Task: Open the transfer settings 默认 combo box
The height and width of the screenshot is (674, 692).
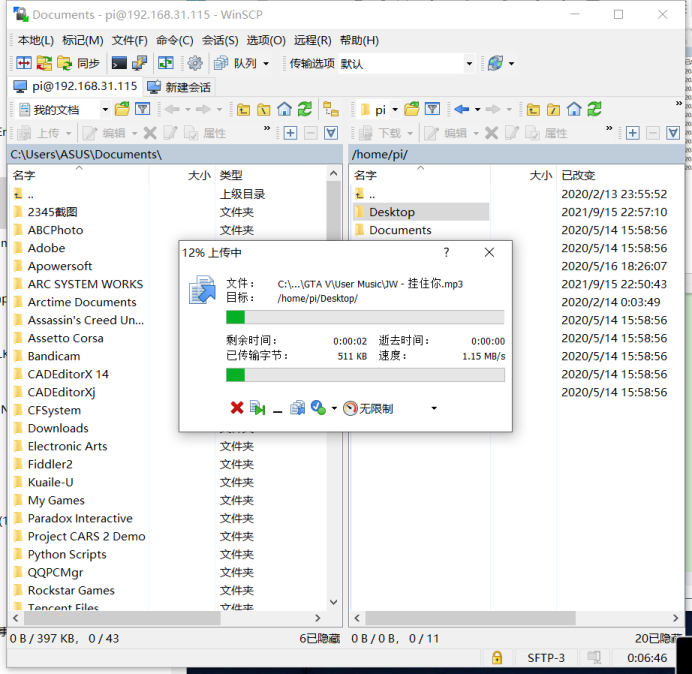Action: 406,64
